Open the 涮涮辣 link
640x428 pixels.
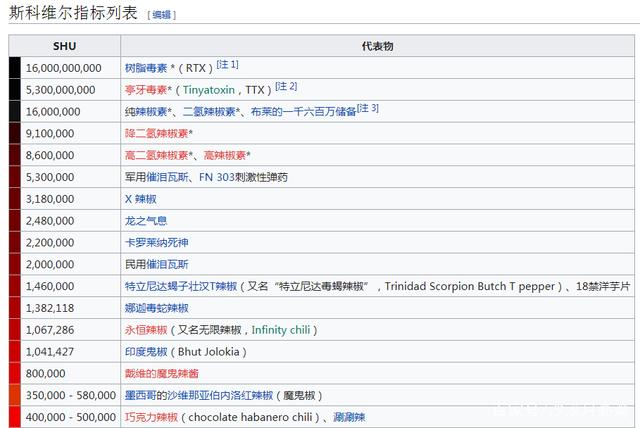point(349,417)
